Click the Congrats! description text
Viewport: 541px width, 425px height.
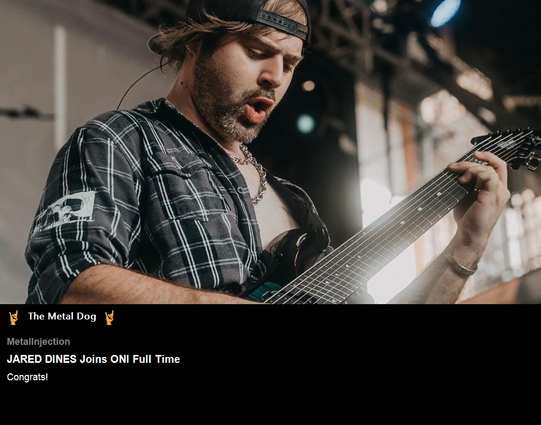pyautogui.click(x=27, y=377)
